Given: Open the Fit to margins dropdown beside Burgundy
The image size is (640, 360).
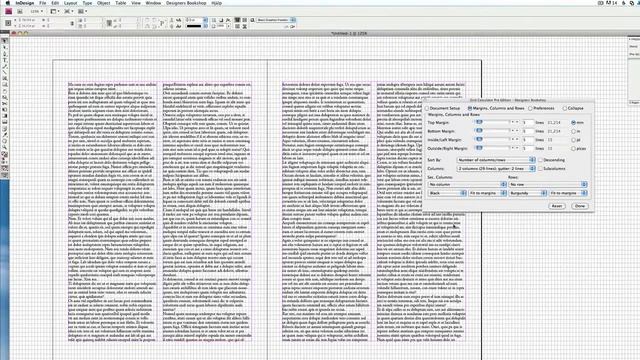Looking at the screenshot, I should [568, 193].
